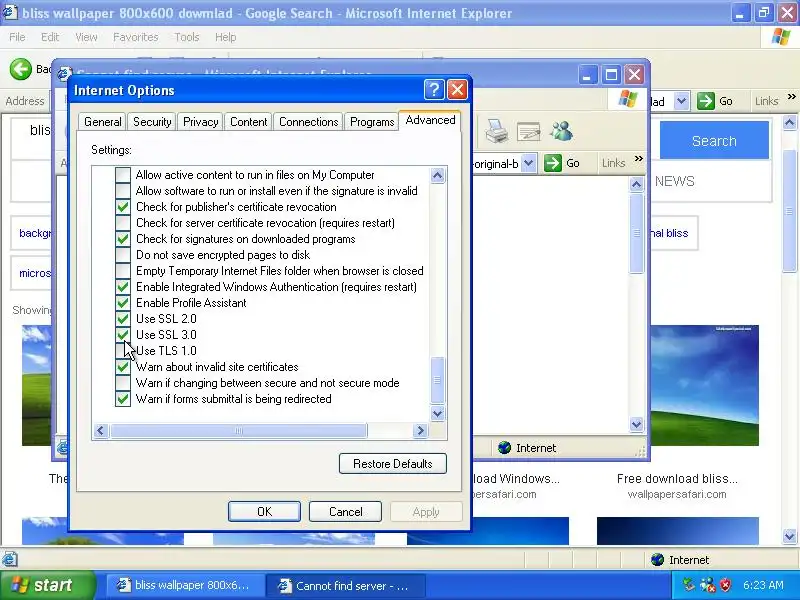Select the Connections tab

(x=308, y=122)
